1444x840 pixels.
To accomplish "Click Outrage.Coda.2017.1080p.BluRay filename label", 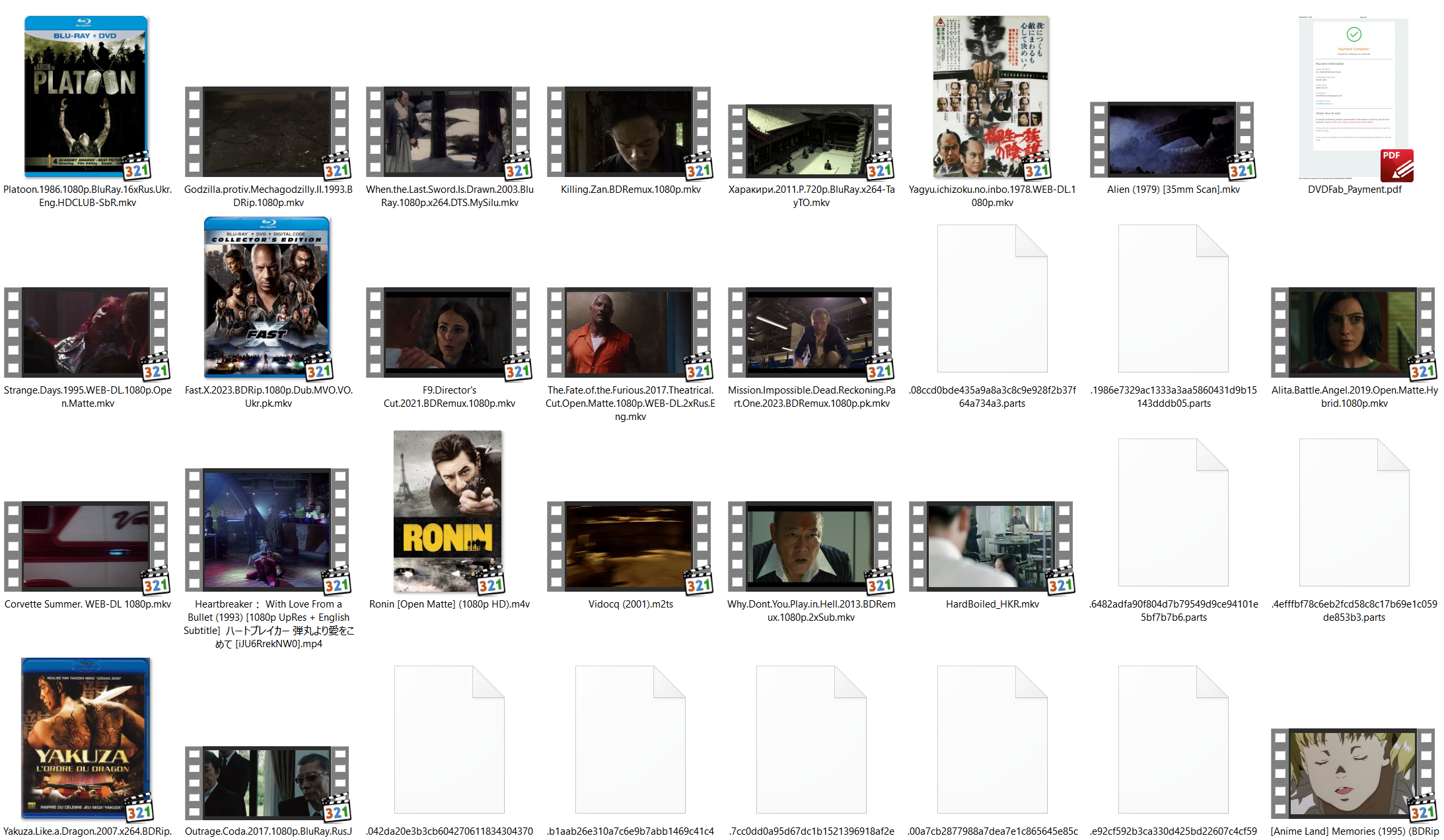I will (269, 831).
